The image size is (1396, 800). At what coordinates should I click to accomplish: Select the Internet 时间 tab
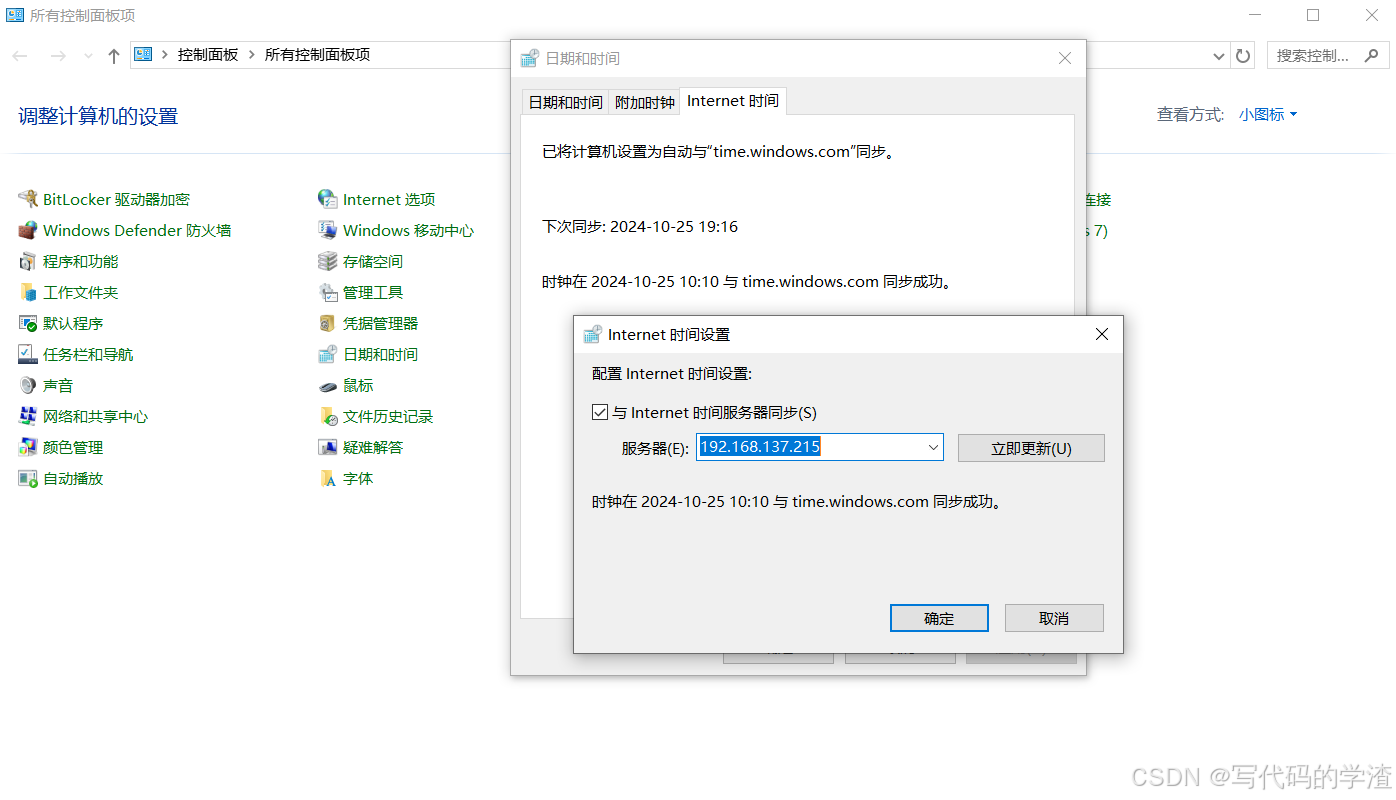(733, 101)
